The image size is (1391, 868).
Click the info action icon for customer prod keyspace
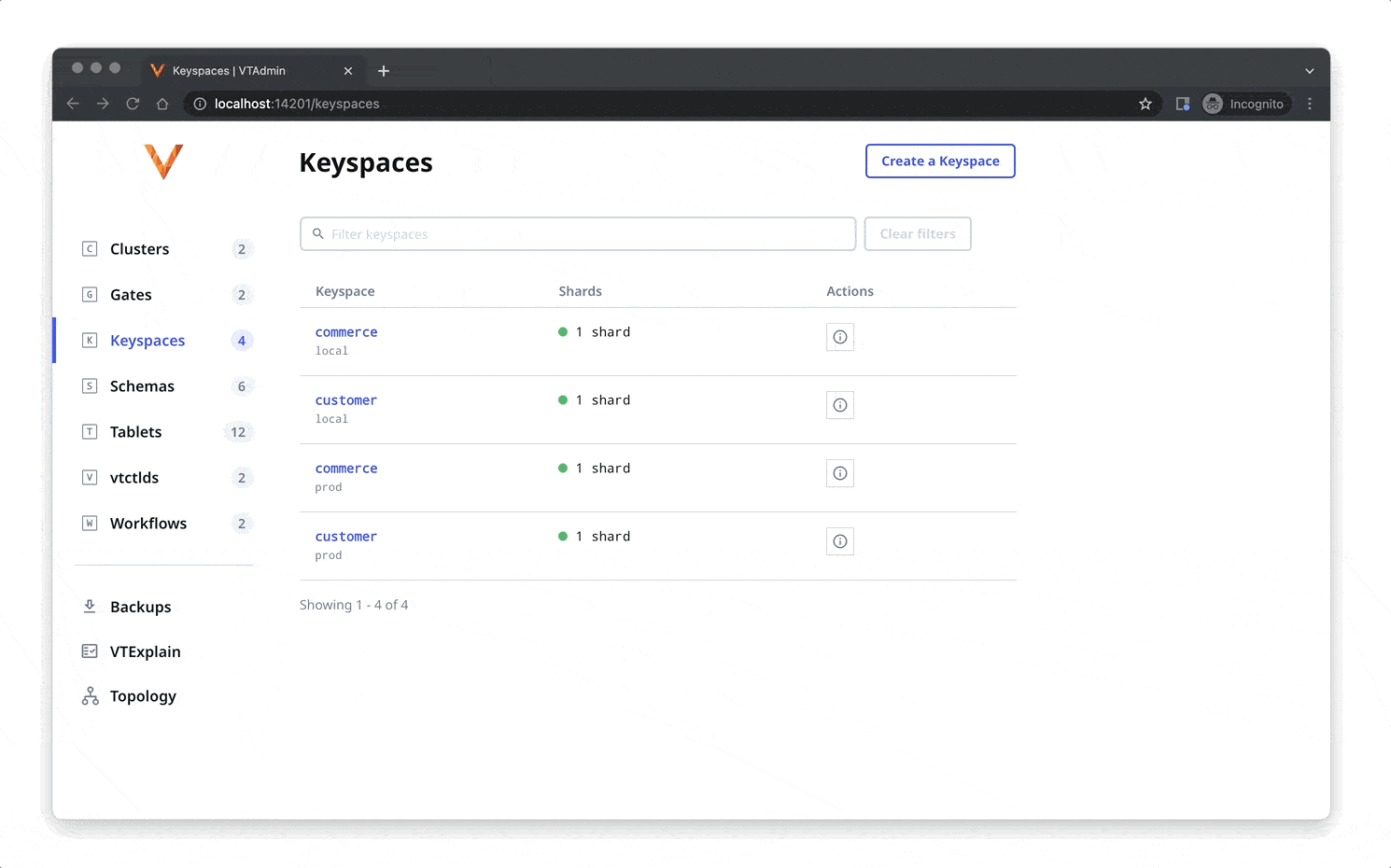[839, 541]
